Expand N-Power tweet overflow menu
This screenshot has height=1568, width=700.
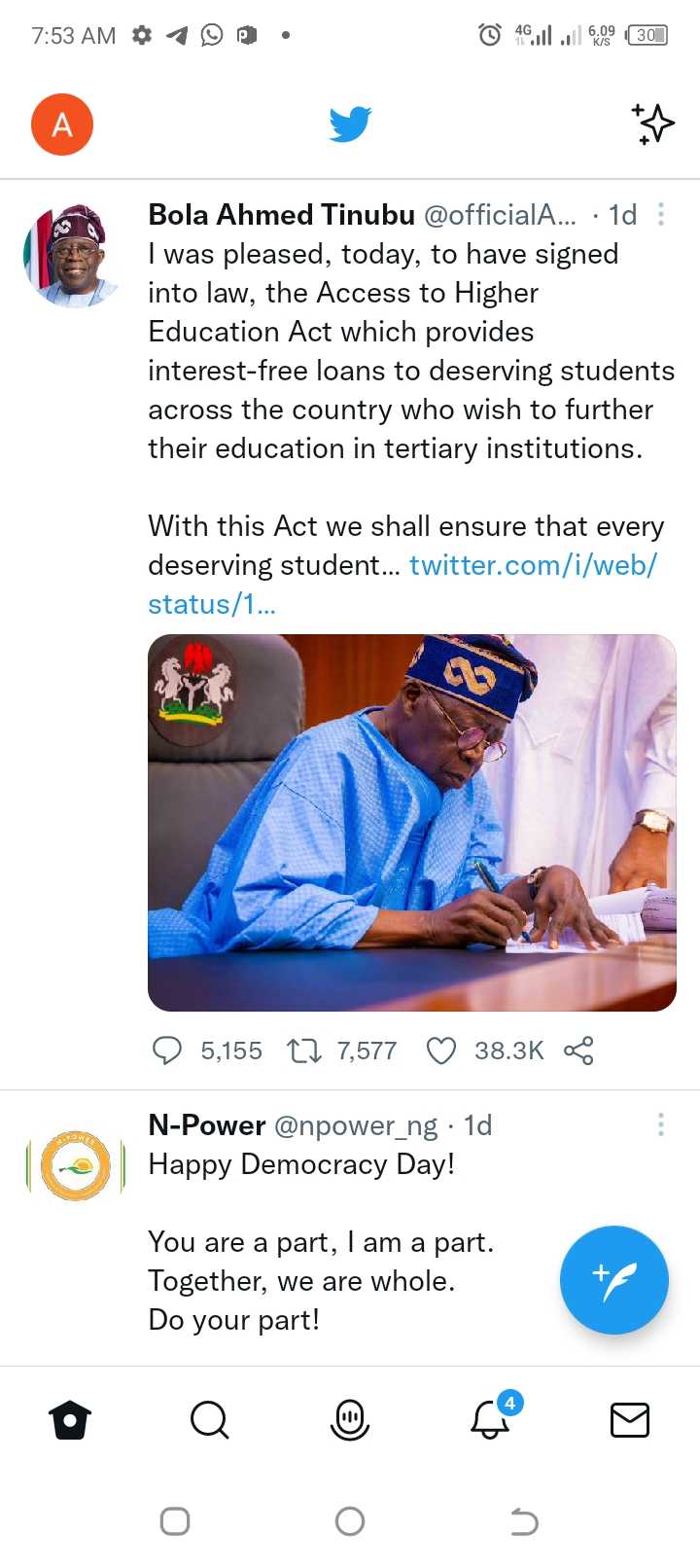coord(661,1125)
